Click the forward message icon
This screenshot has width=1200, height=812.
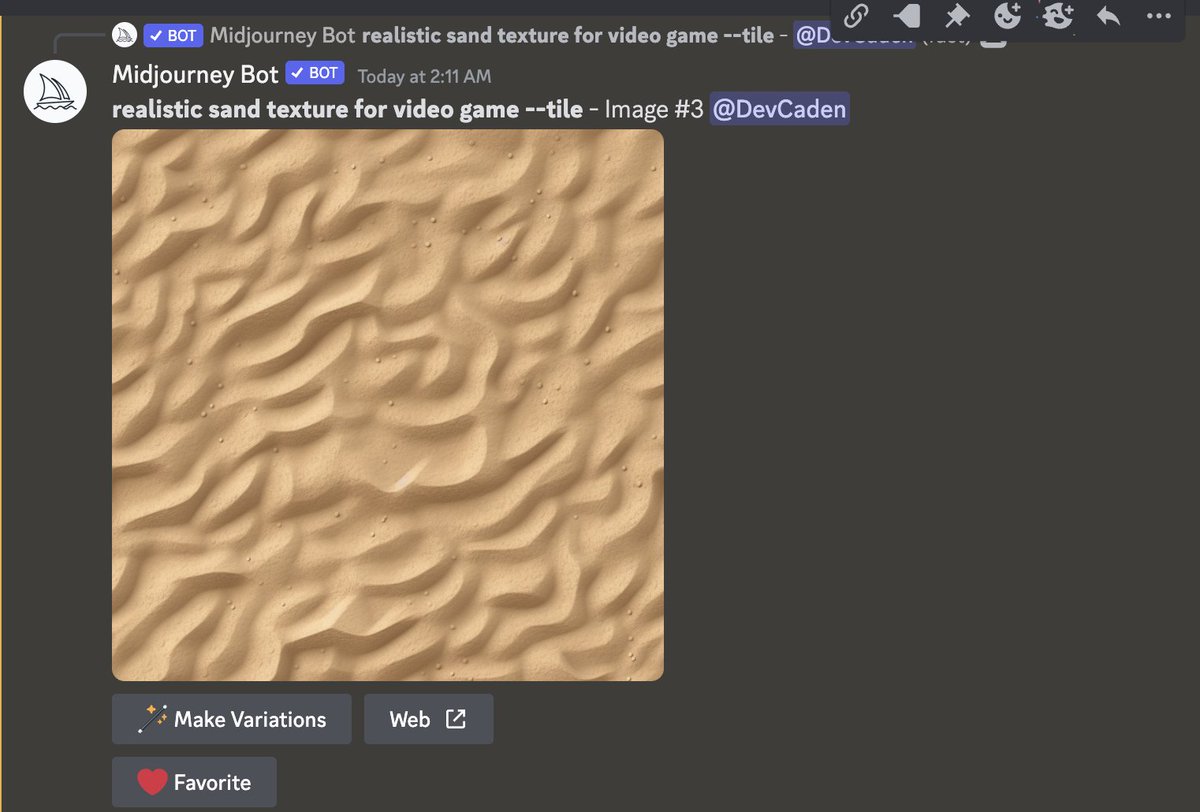point(906,16)
